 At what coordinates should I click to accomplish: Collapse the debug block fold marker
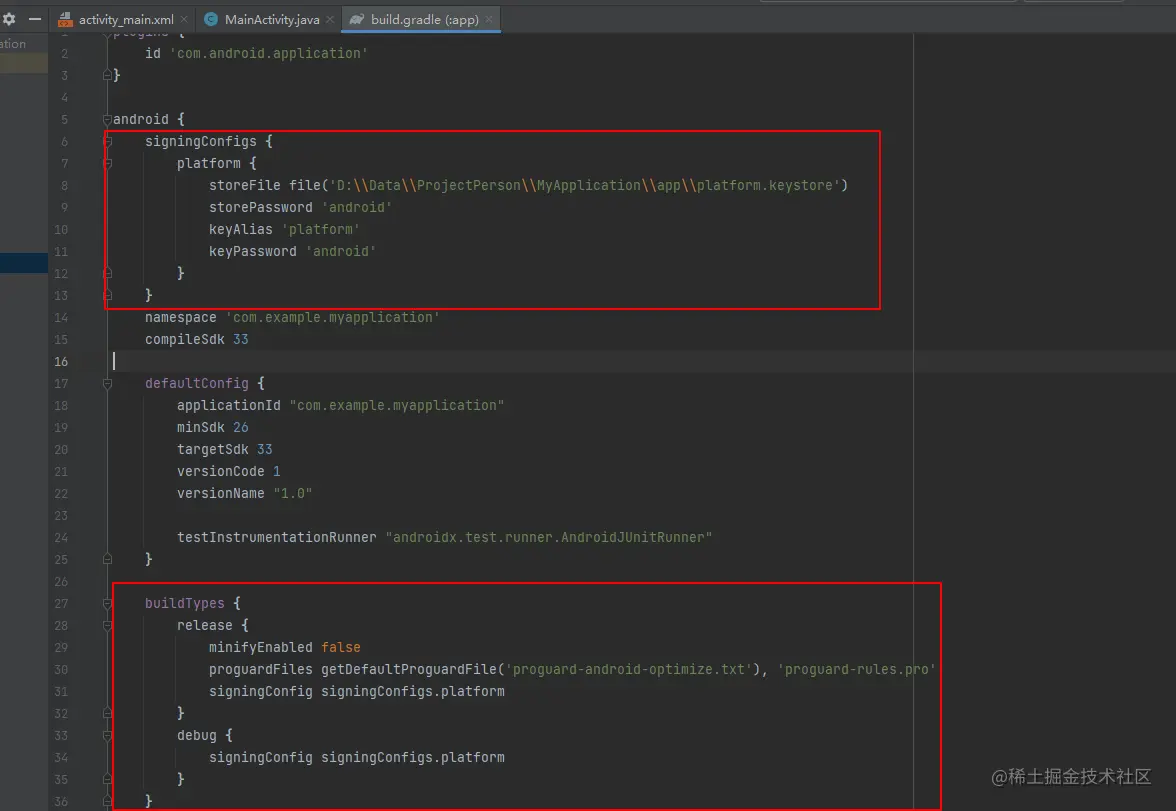point(107,735)
